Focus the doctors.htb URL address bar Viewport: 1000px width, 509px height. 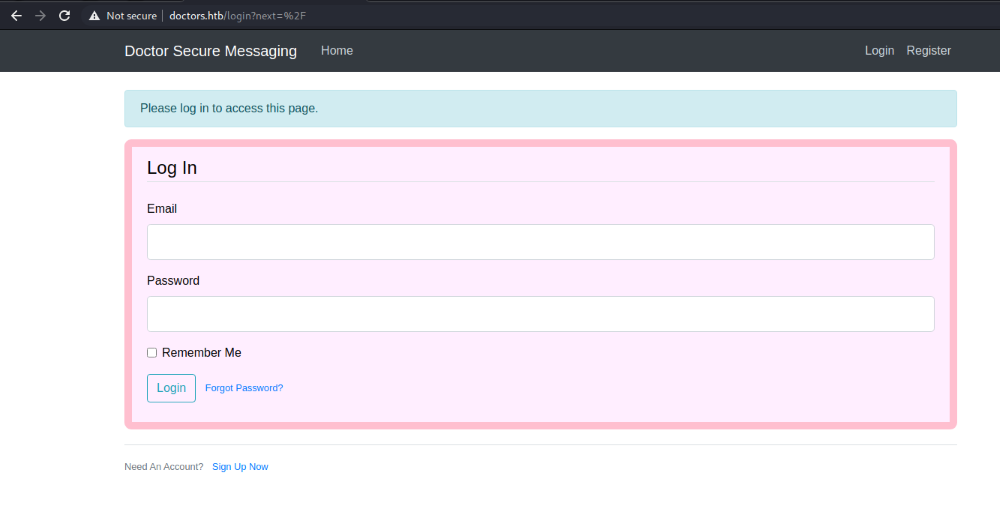pos(250,16)
